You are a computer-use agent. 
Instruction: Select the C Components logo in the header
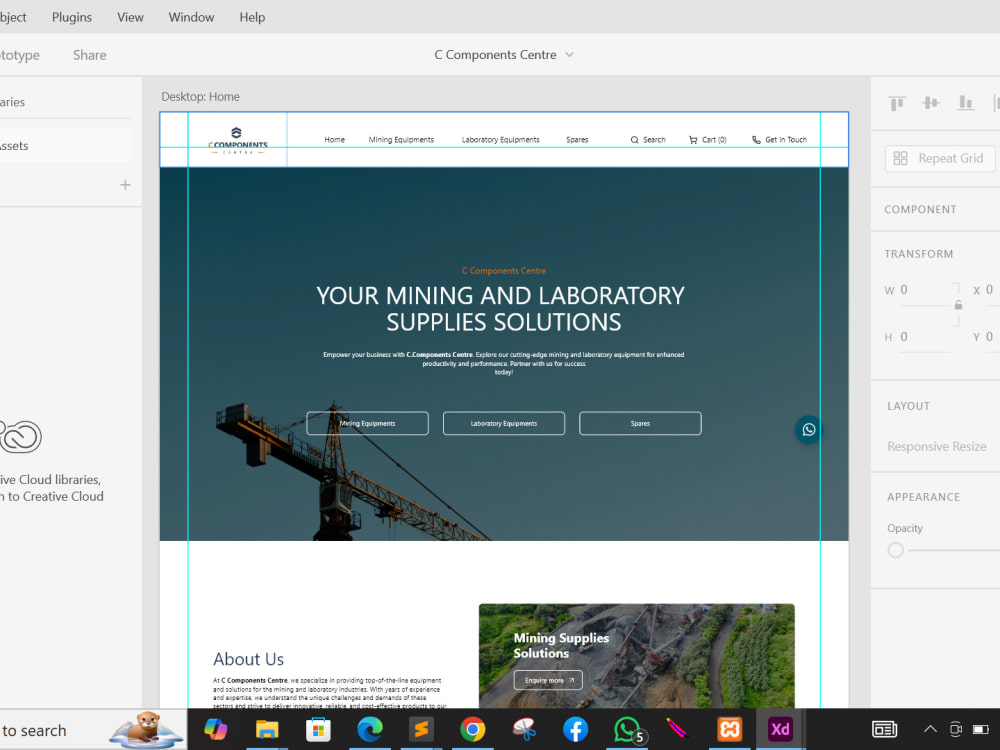[x=237, y=140]
